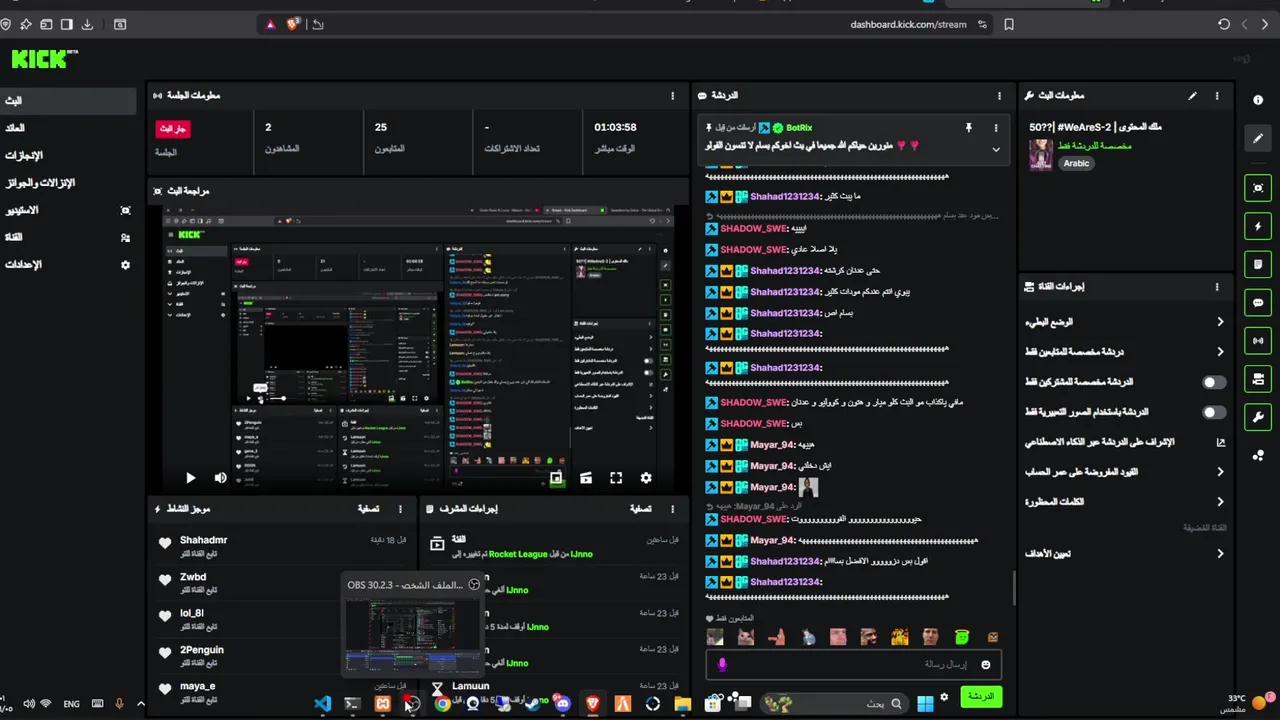Click the image posted by Mayar_94

pyautogui.click(x=808, y=487)
